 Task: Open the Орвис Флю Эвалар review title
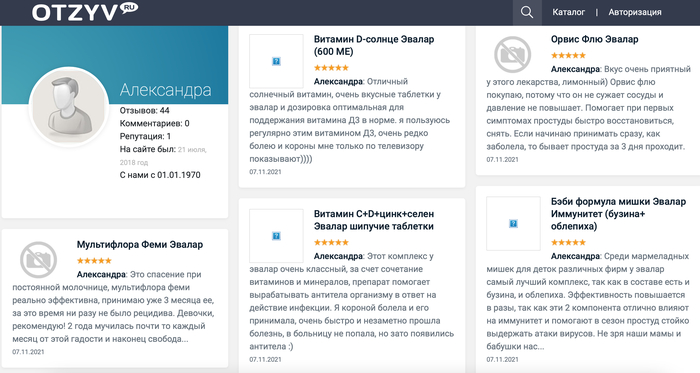click(594, 39)
